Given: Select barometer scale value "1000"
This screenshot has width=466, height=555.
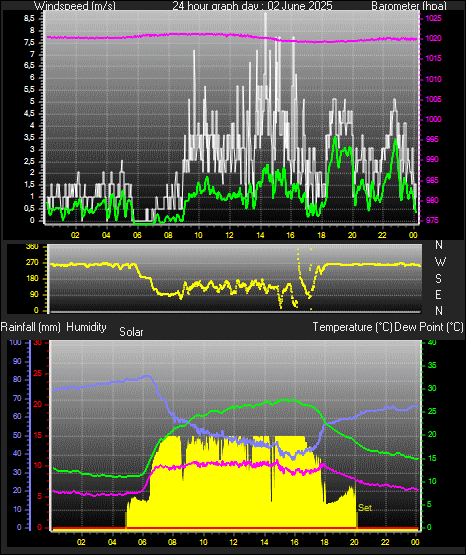Looking at the screenshot, I should pos(433,119).
